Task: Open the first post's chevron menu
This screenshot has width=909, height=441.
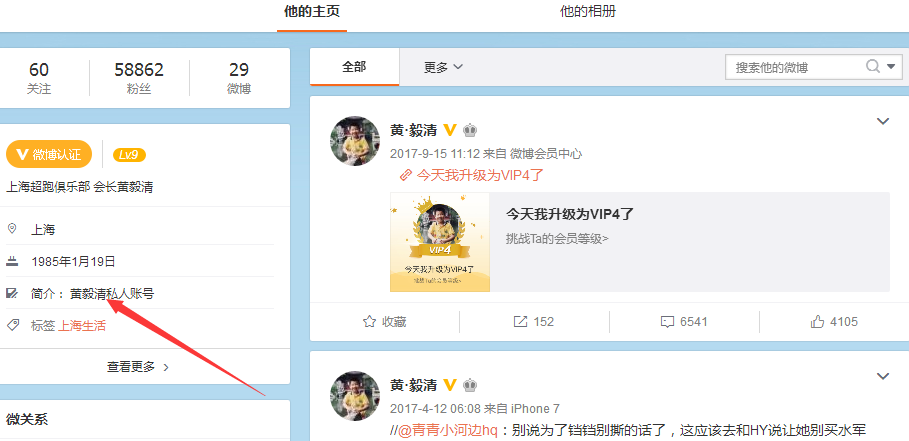Action: click(882, 121)
